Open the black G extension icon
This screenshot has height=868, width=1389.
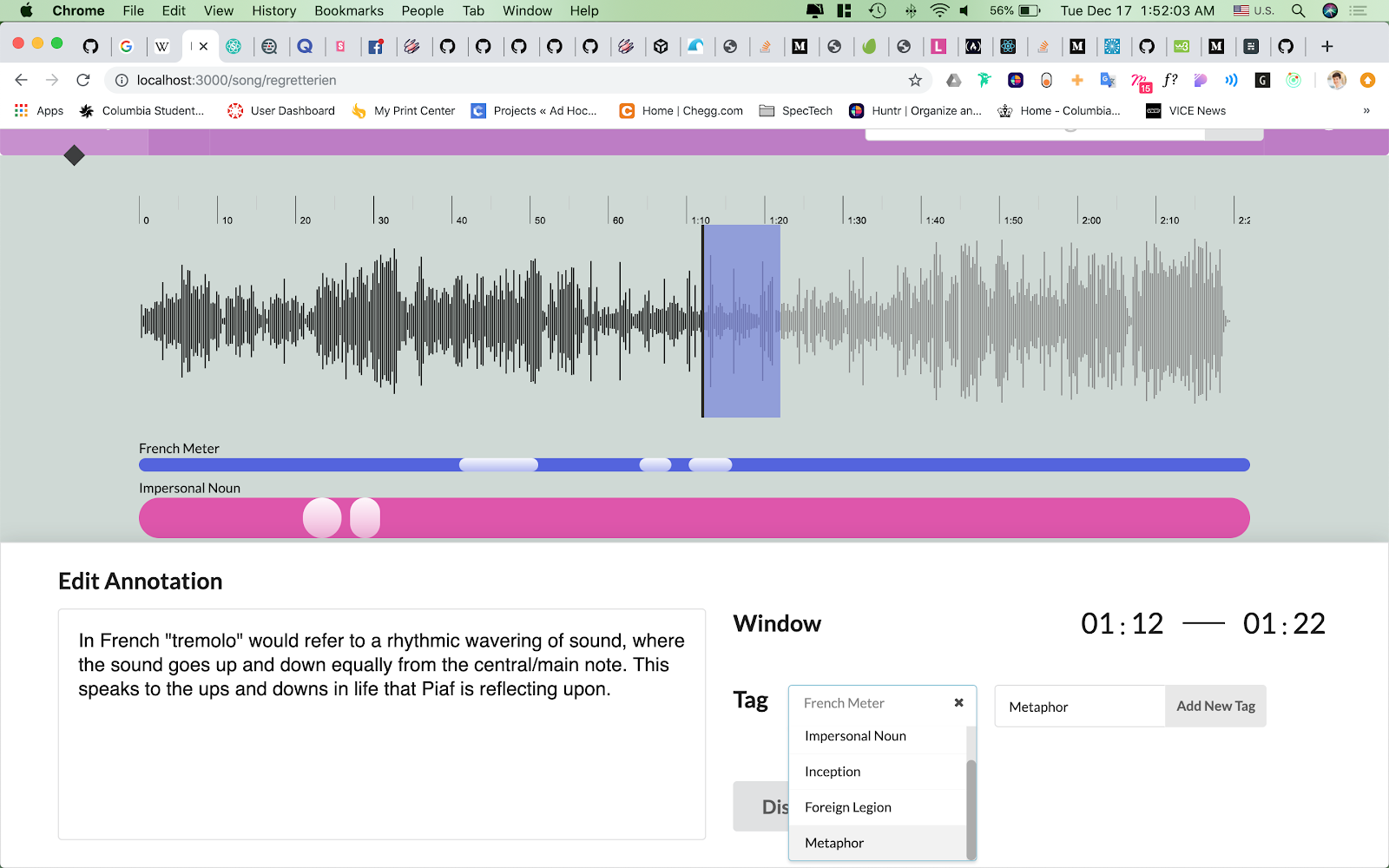(1262, 80)
